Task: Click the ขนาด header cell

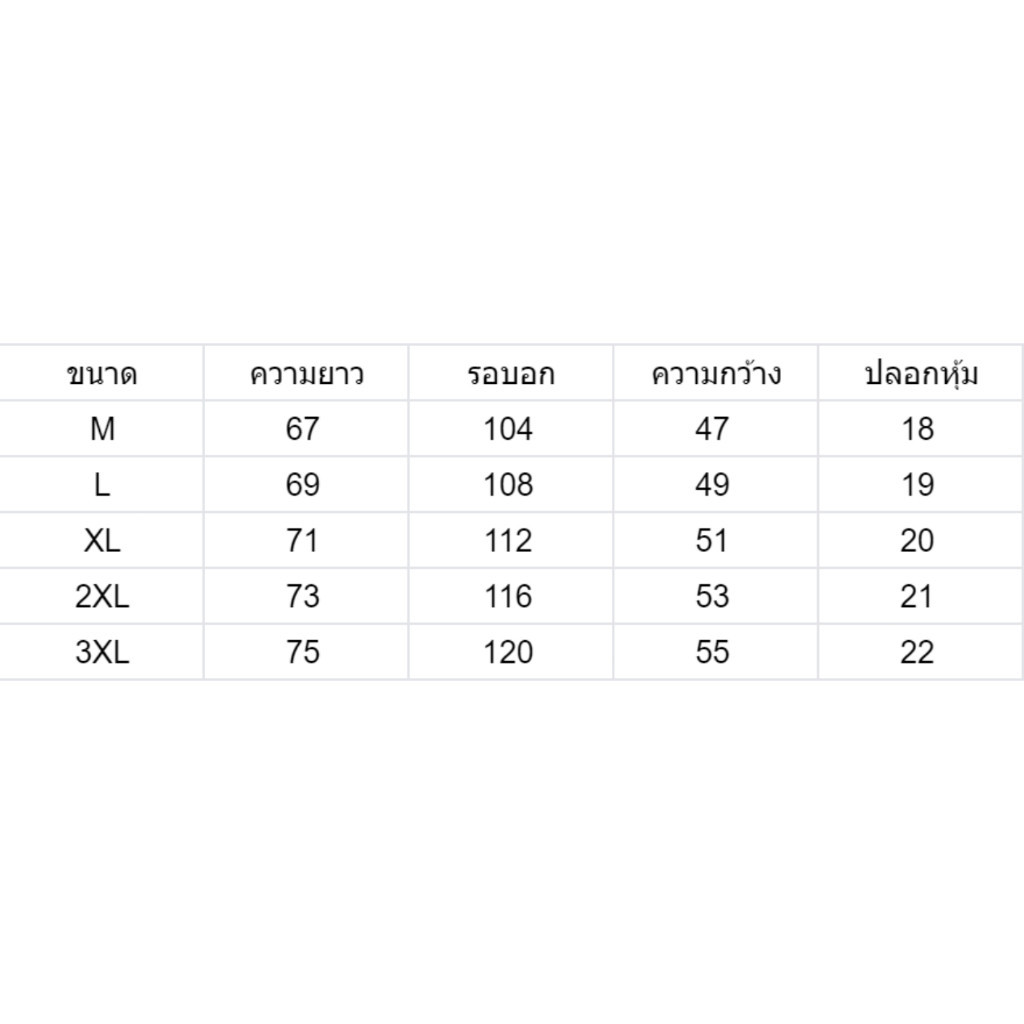Action: [102, 373]
